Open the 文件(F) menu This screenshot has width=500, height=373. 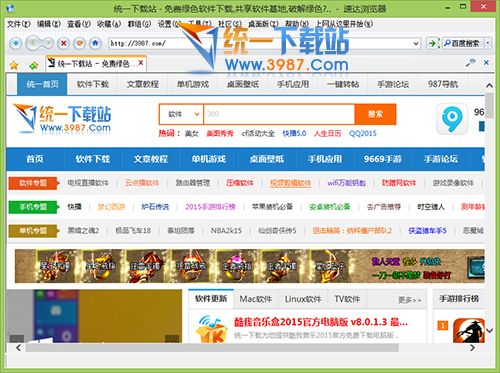click(x=19, y=24)
